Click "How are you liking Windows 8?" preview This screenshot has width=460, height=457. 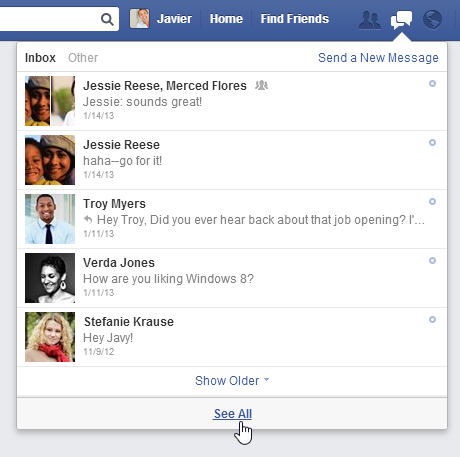pyautogui.click(x=168, y=279)
